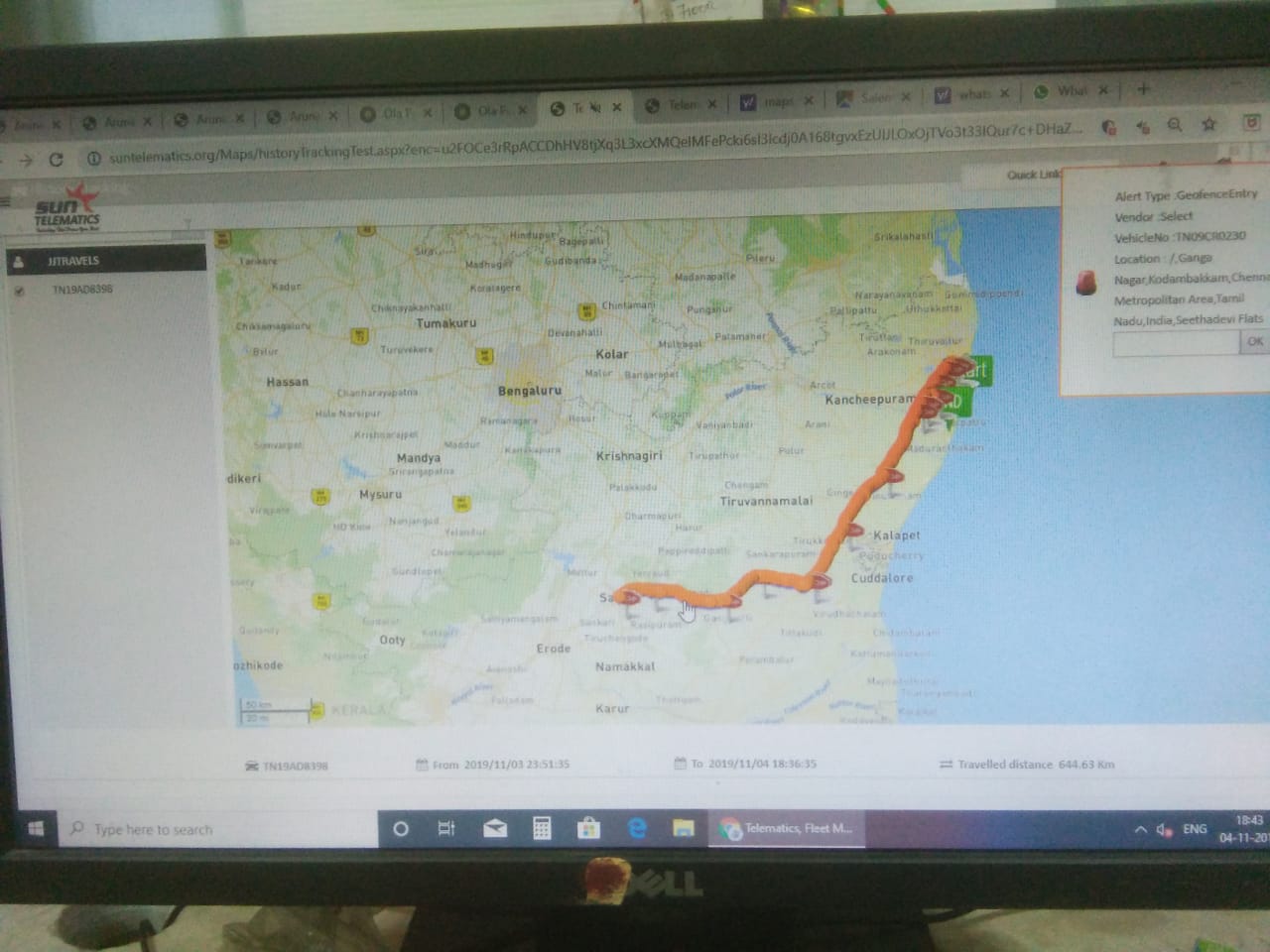Open the Quick Link dropdown

[x=1032, y=175]
